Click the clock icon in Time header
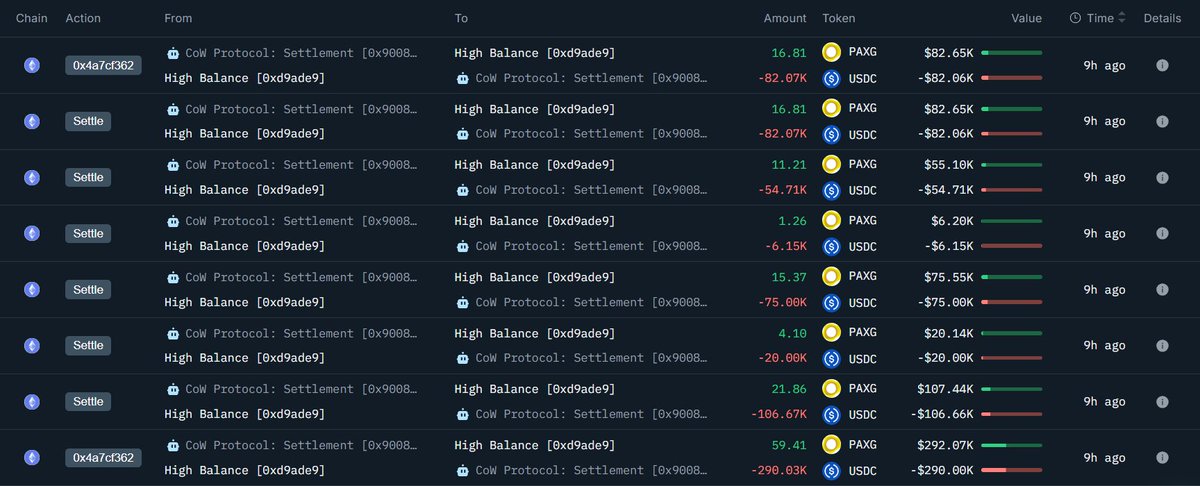 [x=1075, y=18]
